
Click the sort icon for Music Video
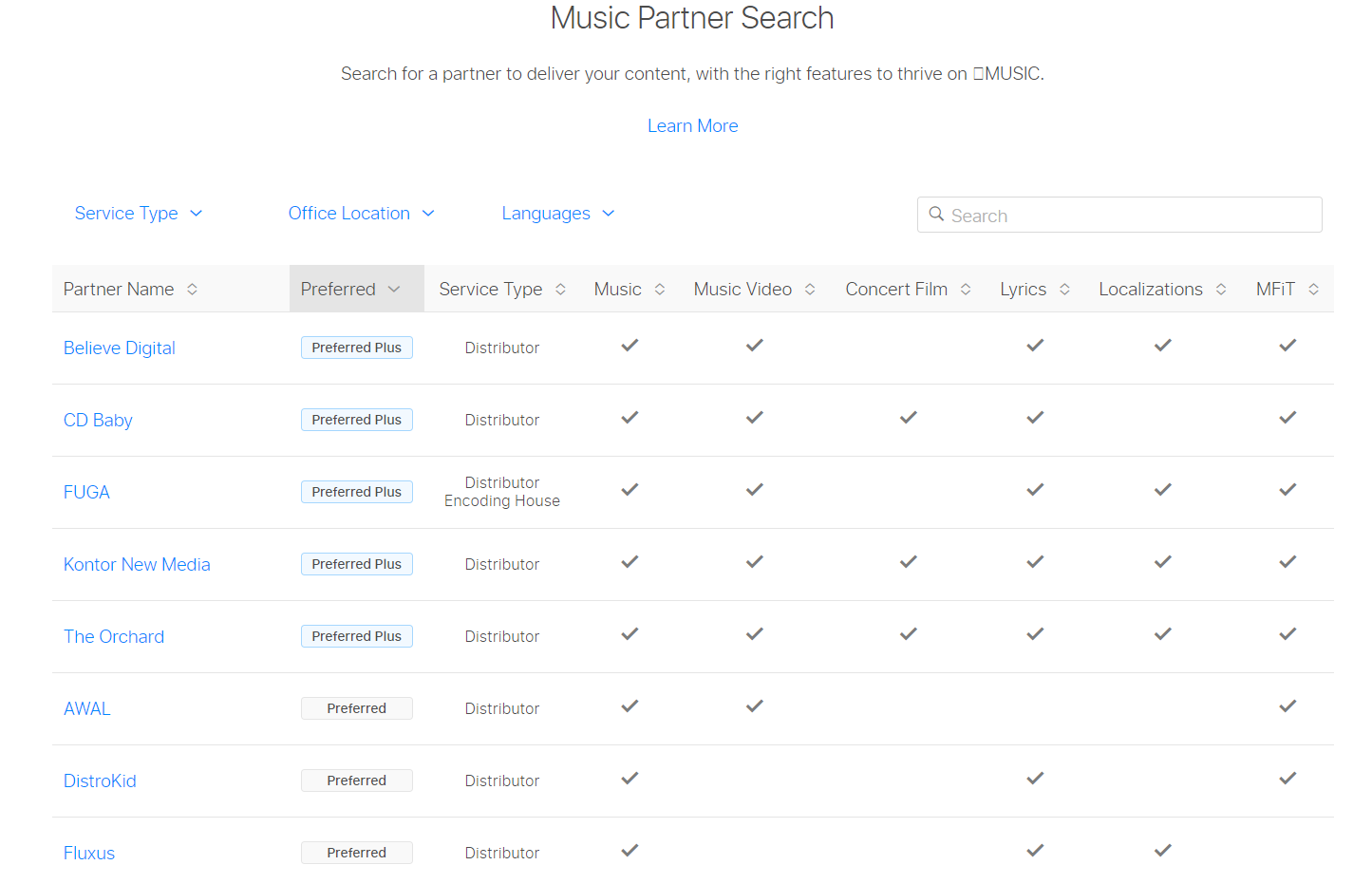click(x=811, y=289)
